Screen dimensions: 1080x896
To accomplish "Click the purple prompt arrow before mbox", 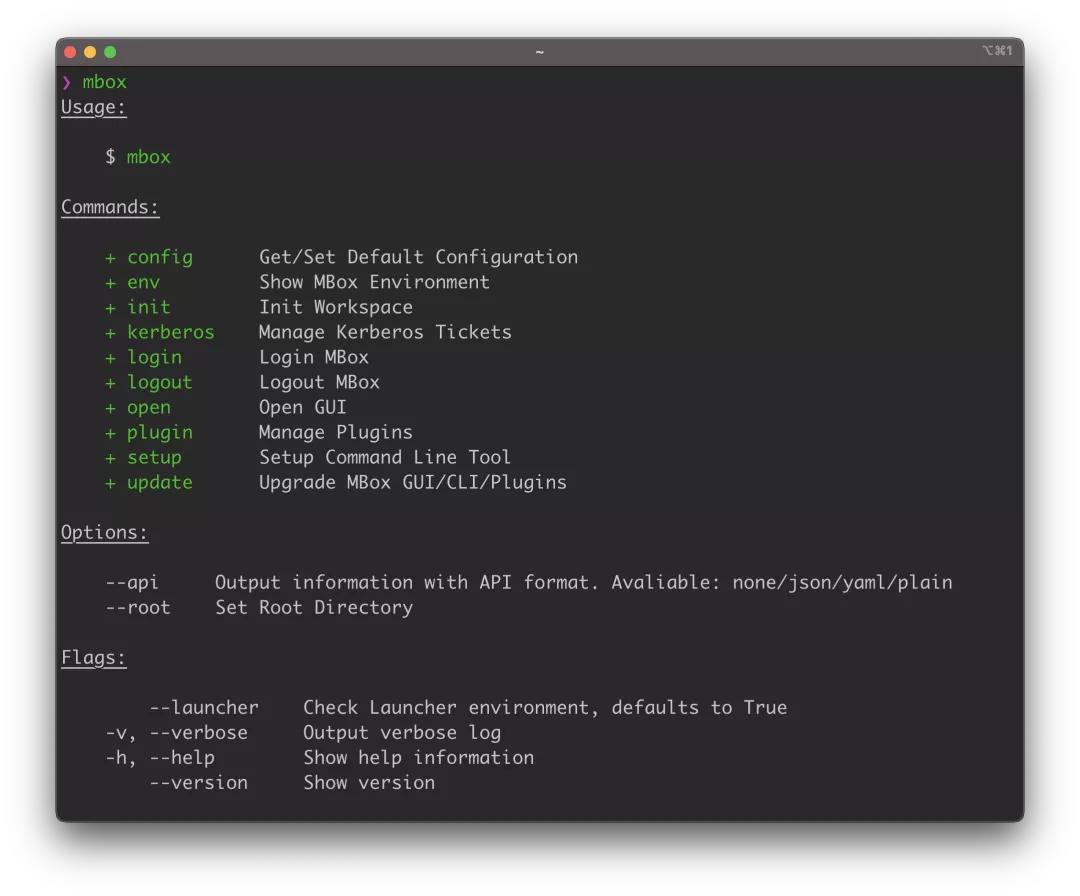I will pyautogui.click(x=66, y=82).
